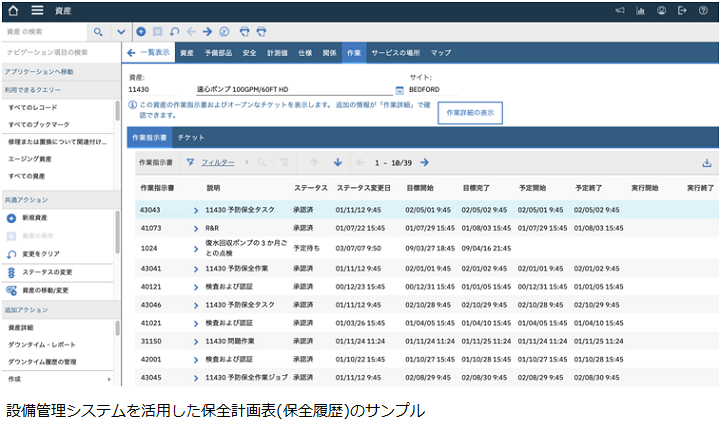This screenshot has width=720, height=429.
Task: Create new asset from toolbar plus icon
Action: pos(141,32)
